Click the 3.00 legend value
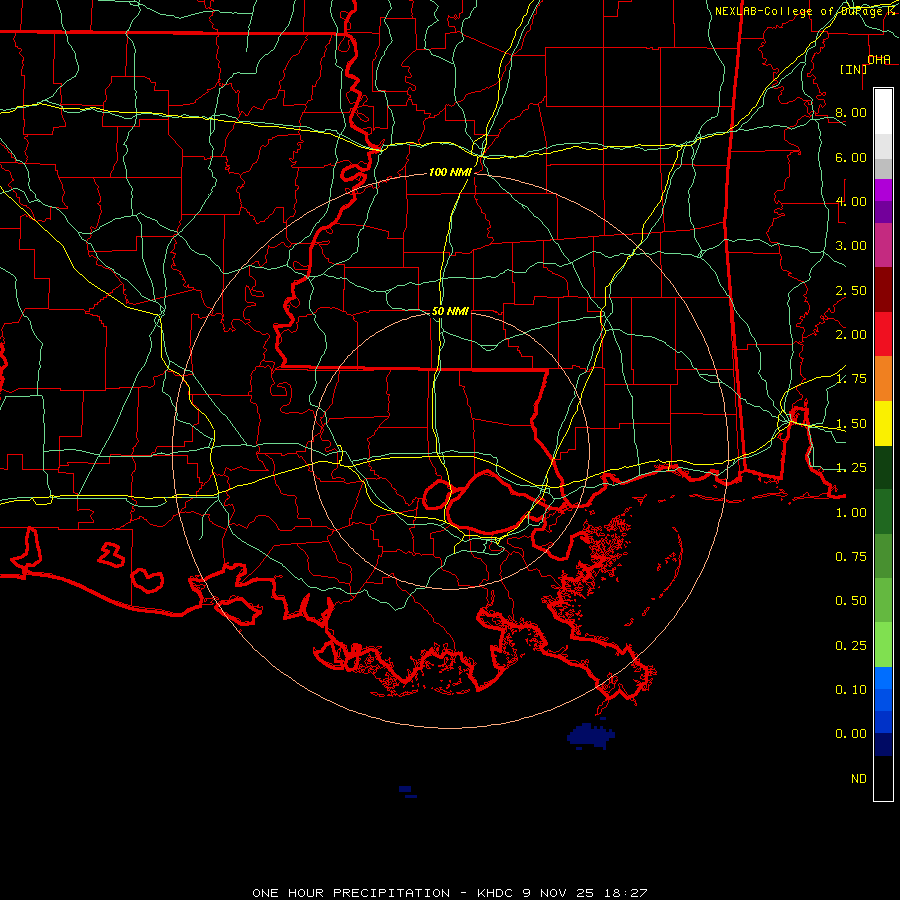The height and width of the screenshot is (900, 900). click(x=851, y=246)
